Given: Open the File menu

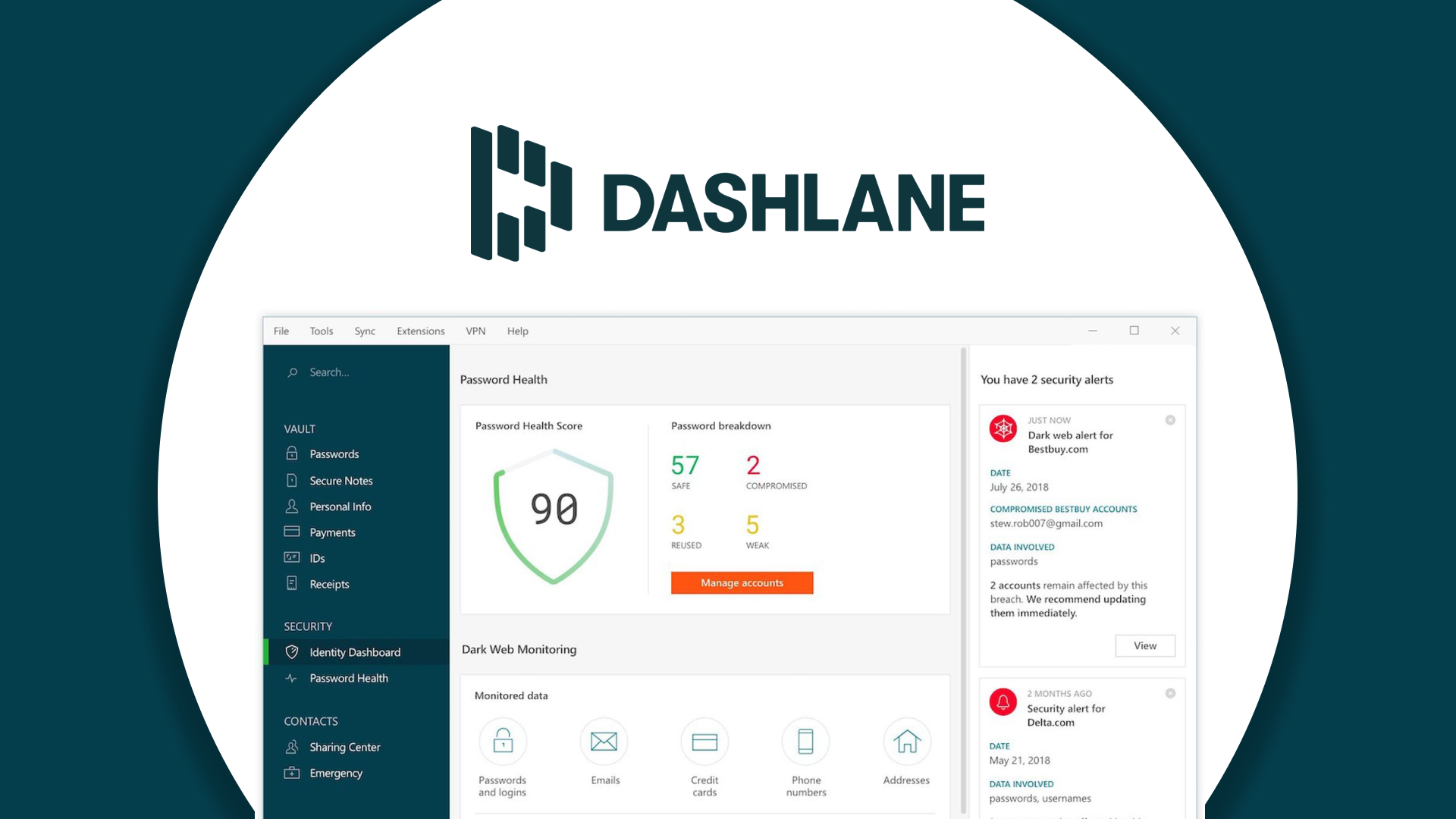Looking at the screenshot, I should pos(280,330).
